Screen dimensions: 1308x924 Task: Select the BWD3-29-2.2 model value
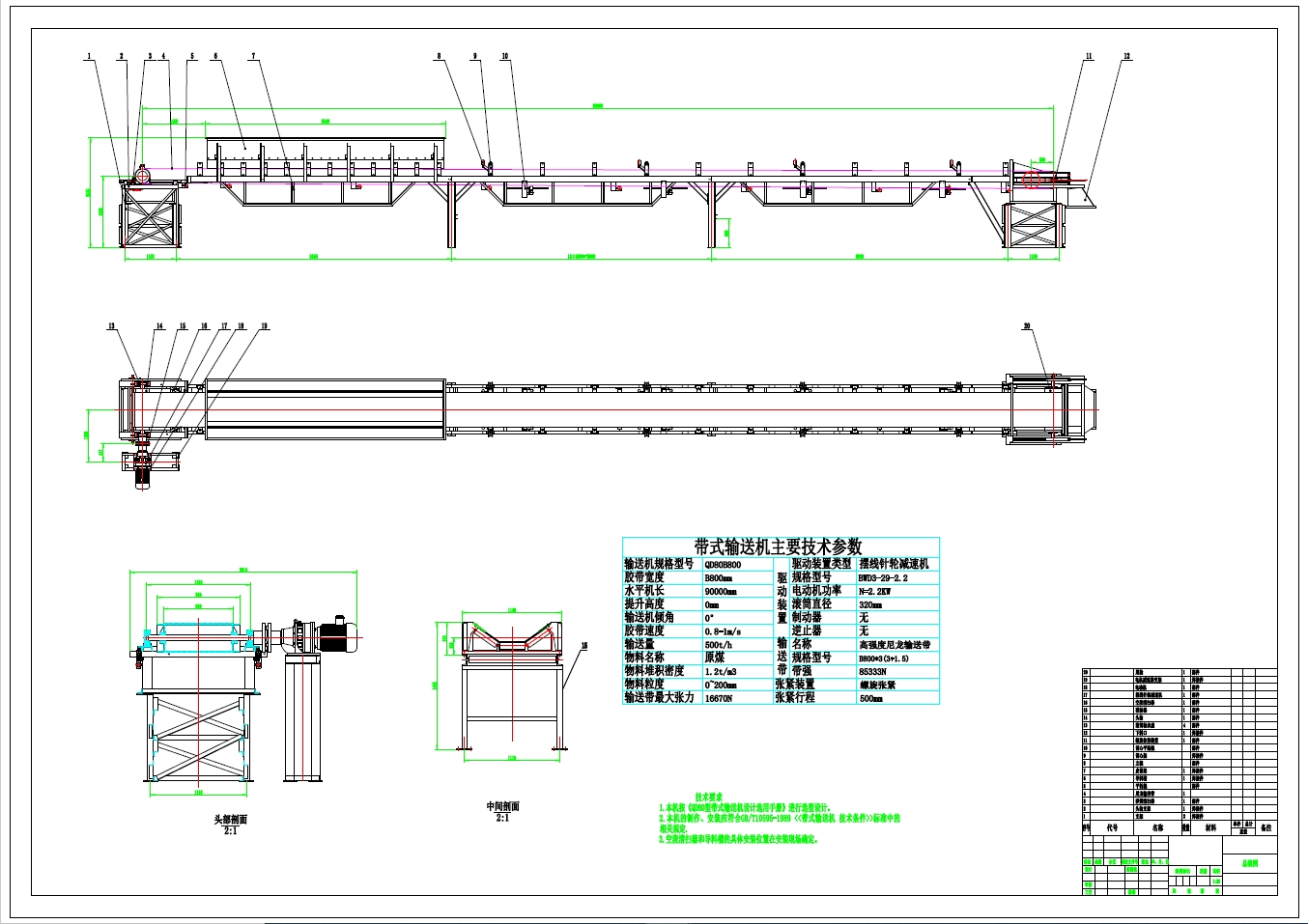tap(883, 577)
